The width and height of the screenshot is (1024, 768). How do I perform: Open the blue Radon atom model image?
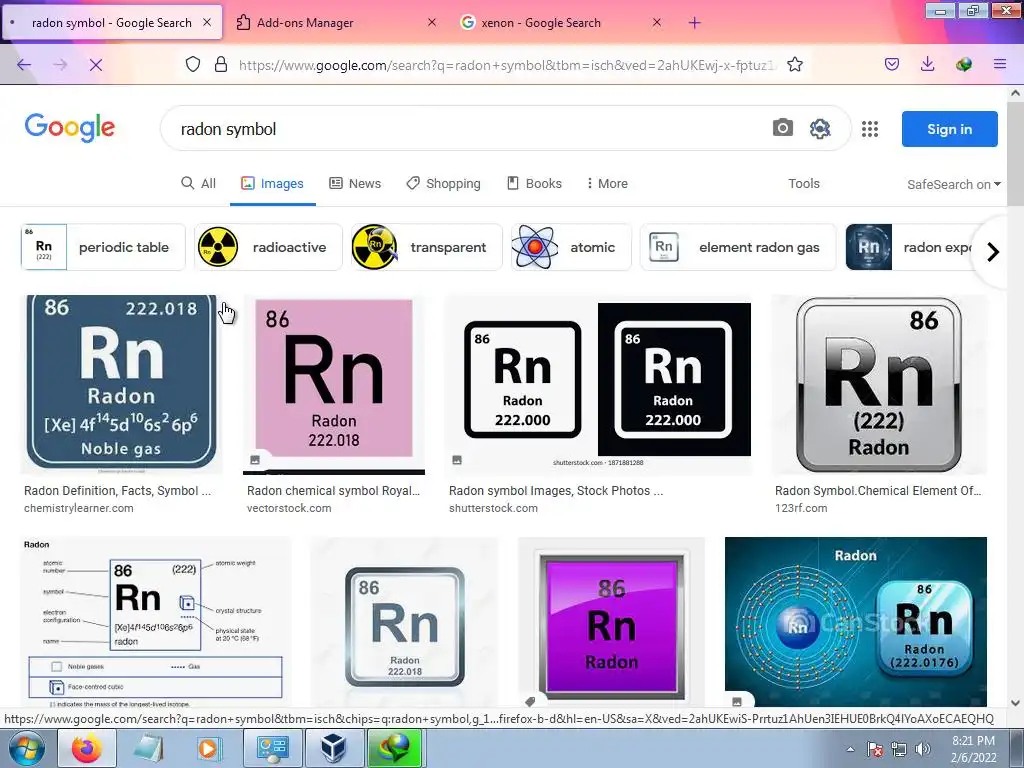[856, 622]
